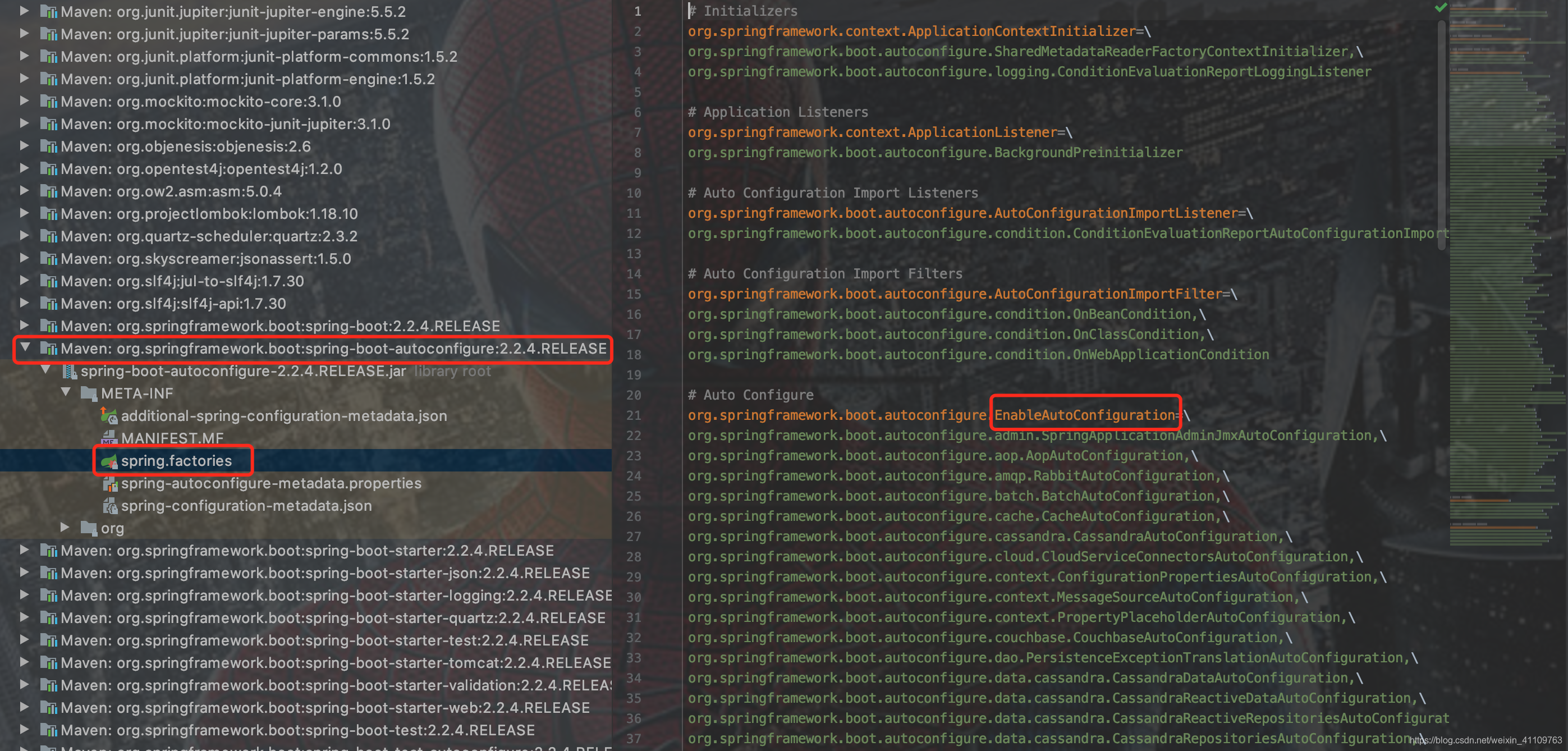Expand Maven: org.junit.platform:junit-platform-engine:1.5.2
The height and width of the screenshot is (751, 1568).
point(24,79)
